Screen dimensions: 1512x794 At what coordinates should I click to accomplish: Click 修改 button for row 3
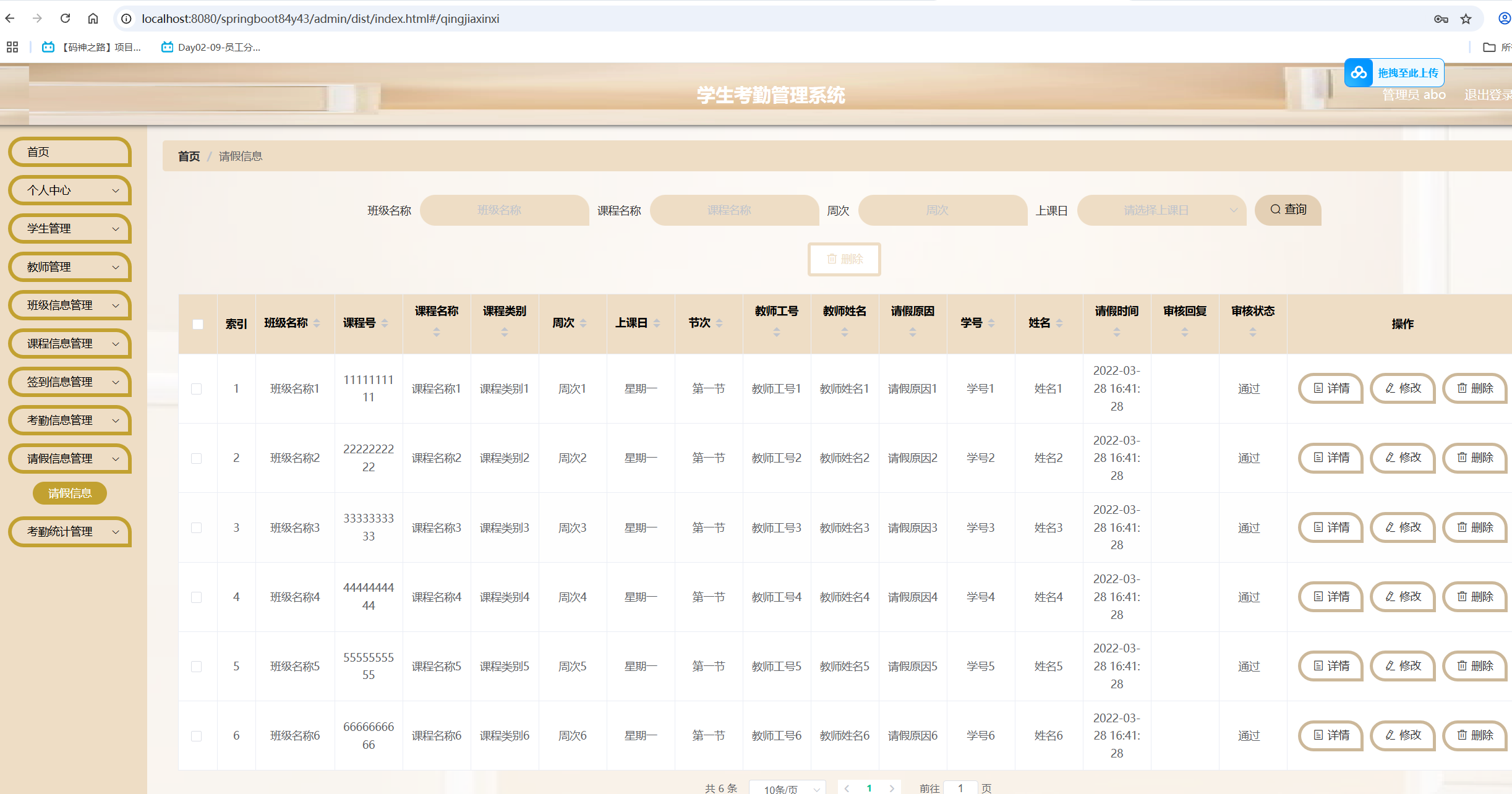coord(1403,527)
